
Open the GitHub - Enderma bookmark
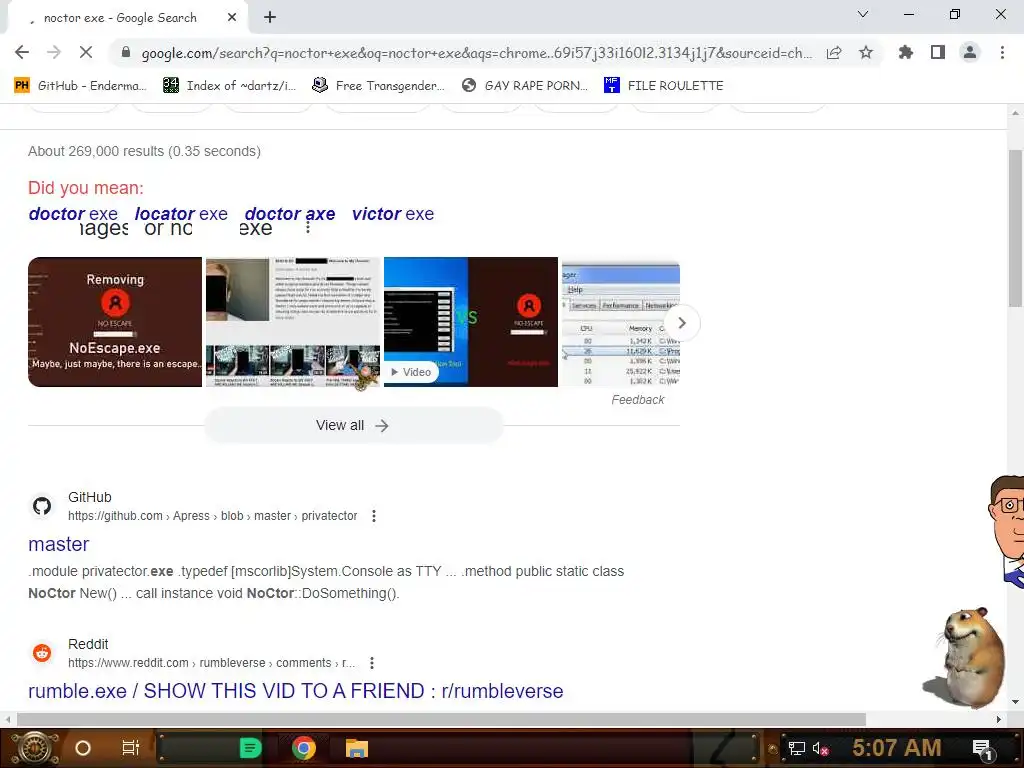click(80, 86)
